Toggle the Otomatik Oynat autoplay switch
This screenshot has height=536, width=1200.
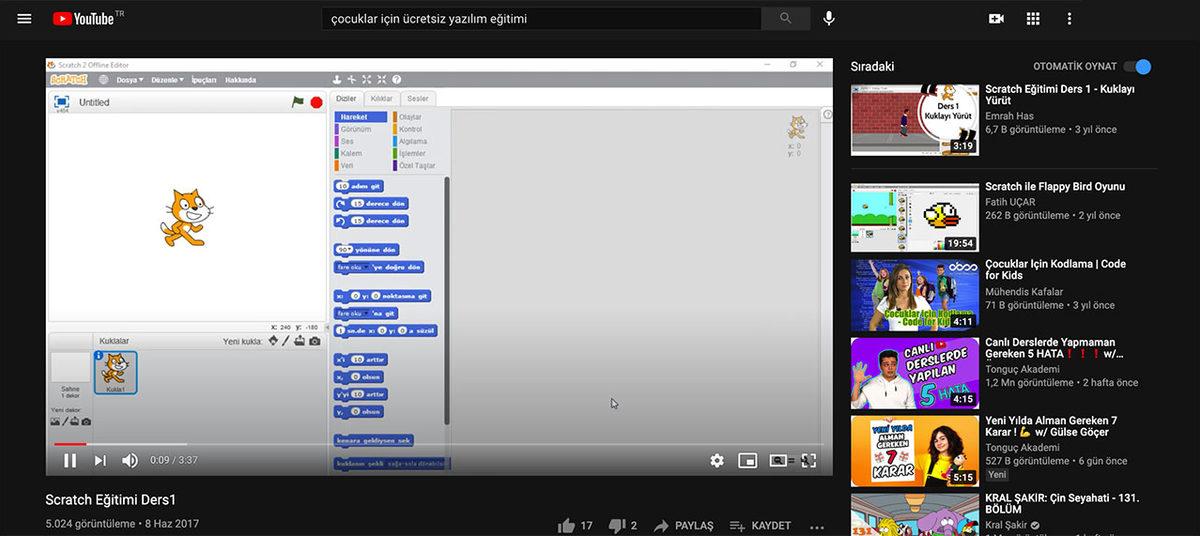click(1137, 67)
